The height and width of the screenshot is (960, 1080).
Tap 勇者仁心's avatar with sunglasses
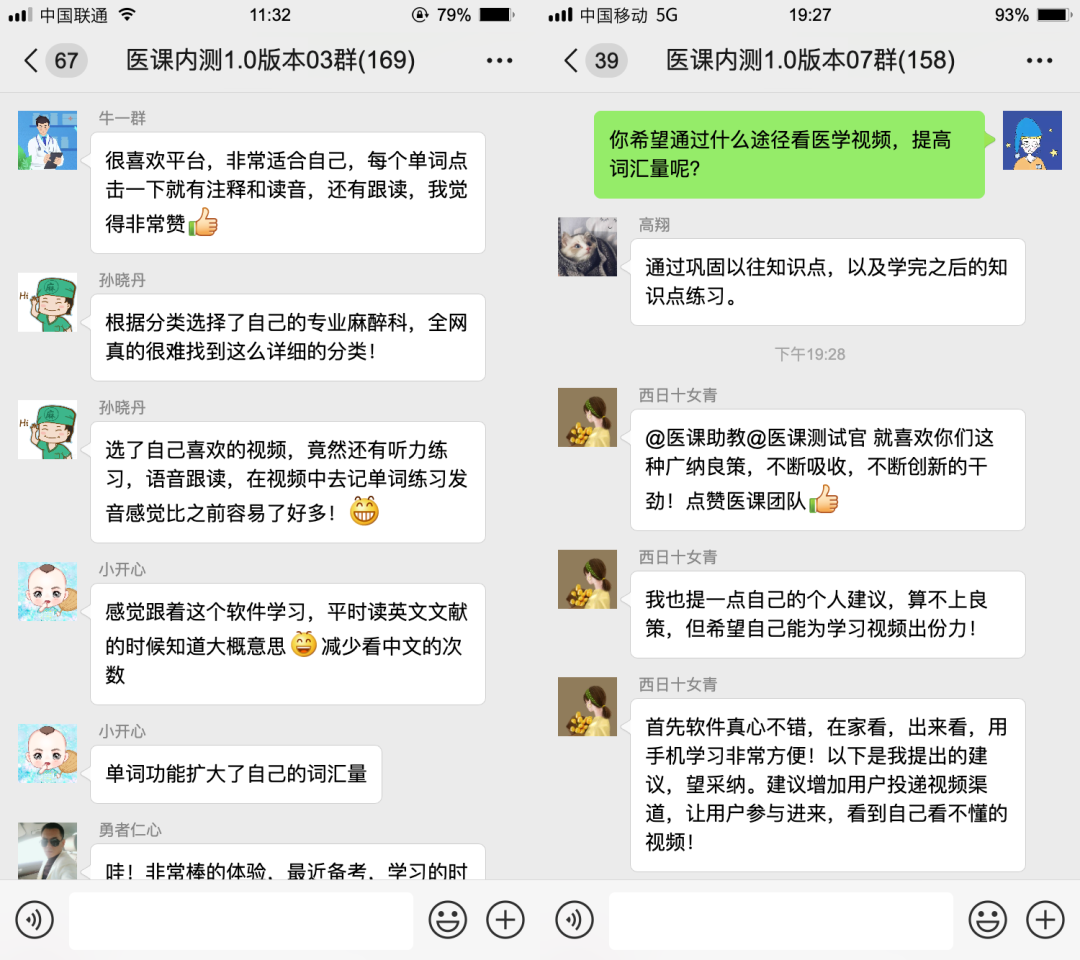(x=48, y=851)
